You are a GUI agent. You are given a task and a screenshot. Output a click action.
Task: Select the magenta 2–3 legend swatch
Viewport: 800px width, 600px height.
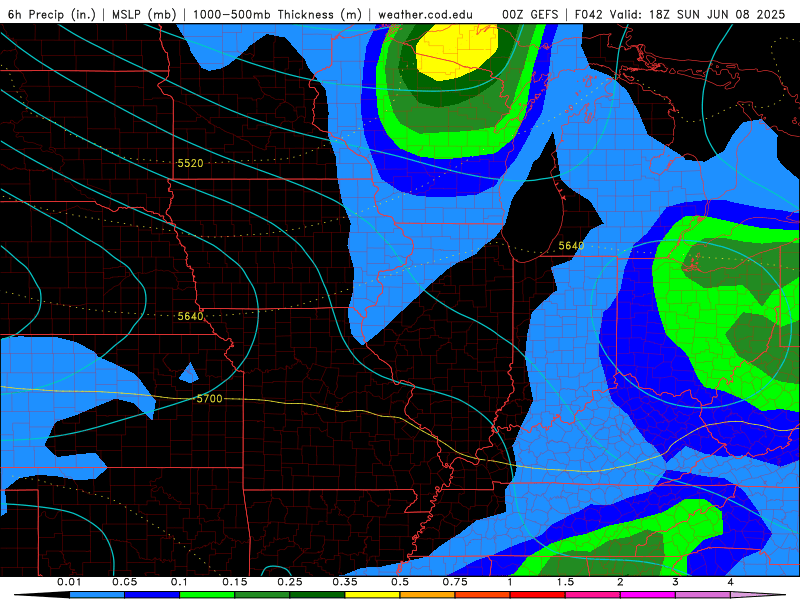point(648,595)
